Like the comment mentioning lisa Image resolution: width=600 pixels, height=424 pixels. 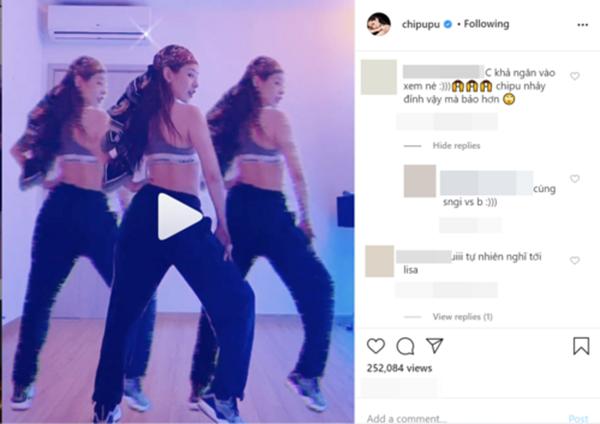[575, 261]
